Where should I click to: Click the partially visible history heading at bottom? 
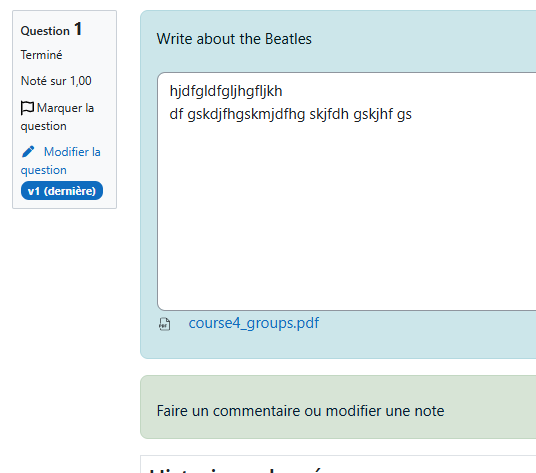coord(239,469)
